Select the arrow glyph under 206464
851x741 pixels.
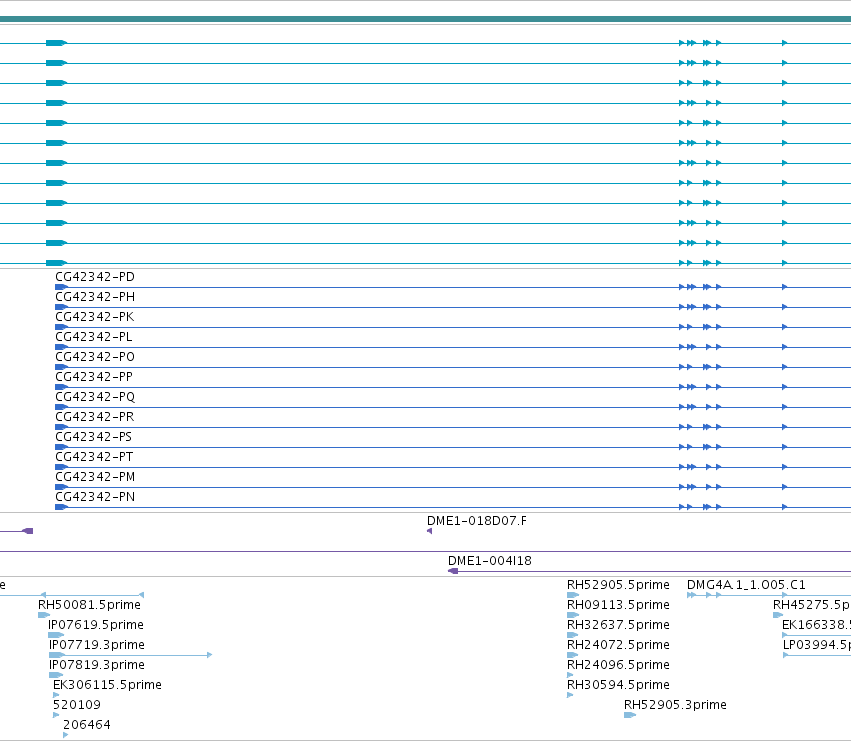coord(65,735)
